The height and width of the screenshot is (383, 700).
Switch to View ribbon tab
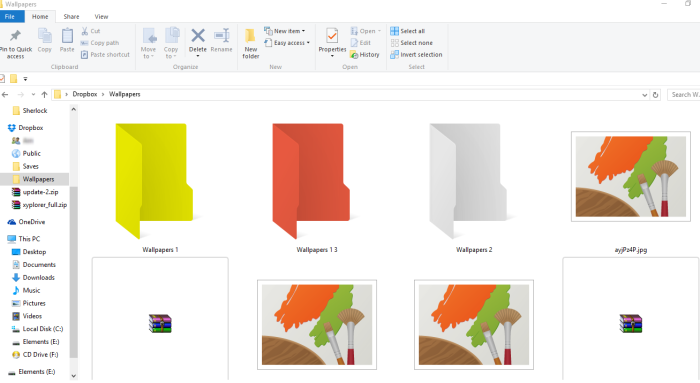point(101,17)
